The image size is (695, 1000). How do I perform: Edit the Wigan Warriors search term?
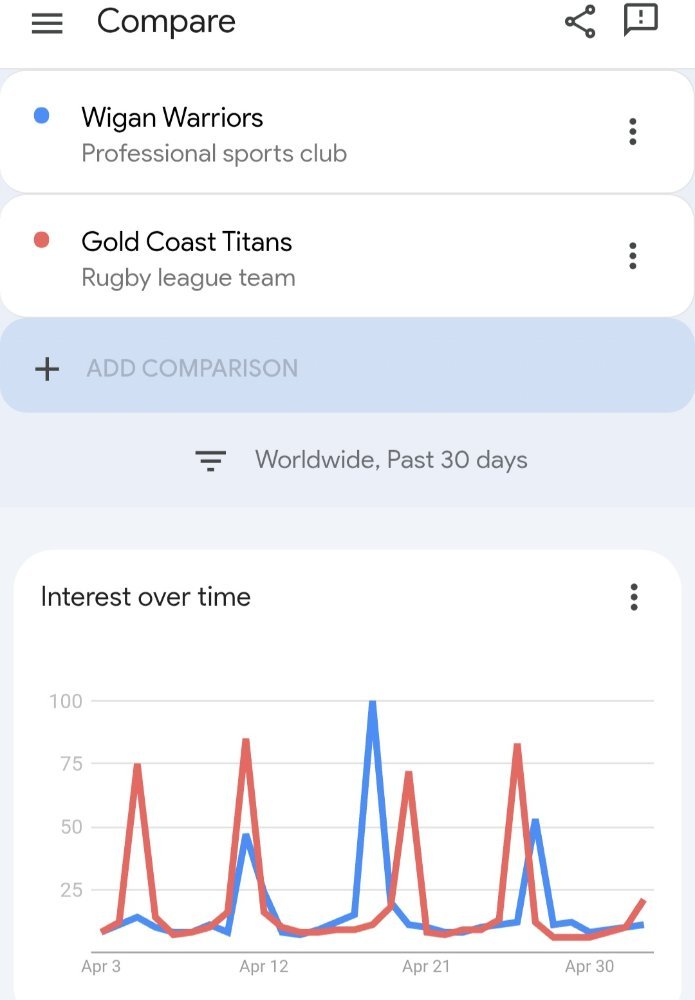172,118
